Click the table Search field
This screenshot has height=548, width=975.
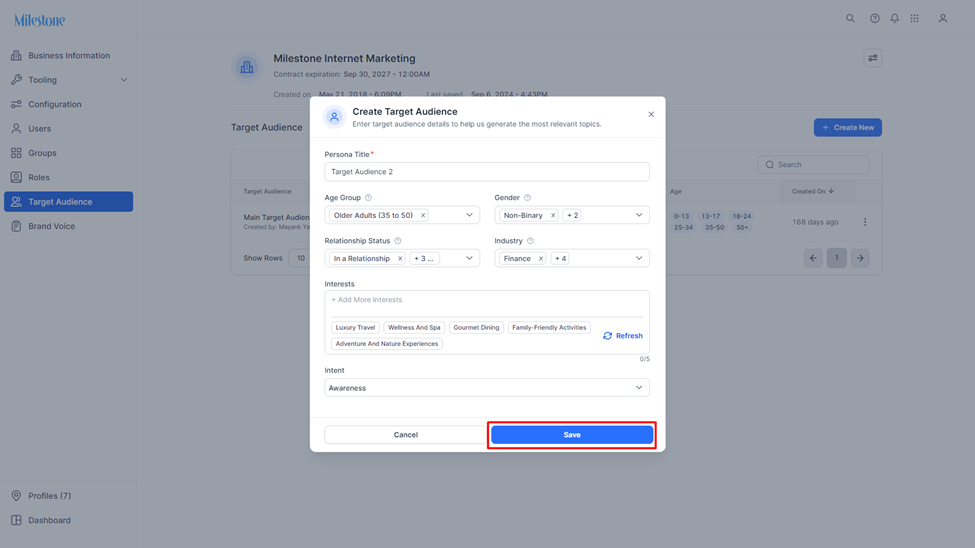pos(813,165)
